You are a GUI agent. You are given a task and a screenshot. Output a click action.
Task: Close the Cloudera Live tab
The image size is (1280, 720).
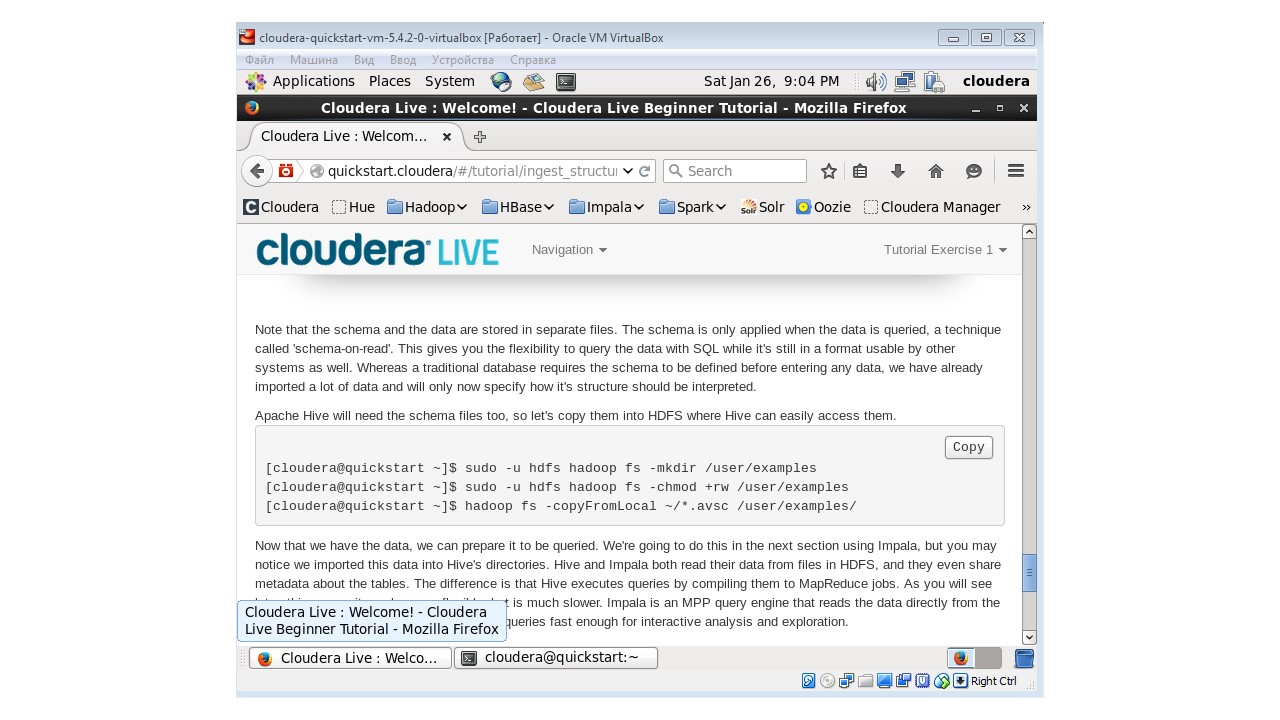click(x=447, y=137)
